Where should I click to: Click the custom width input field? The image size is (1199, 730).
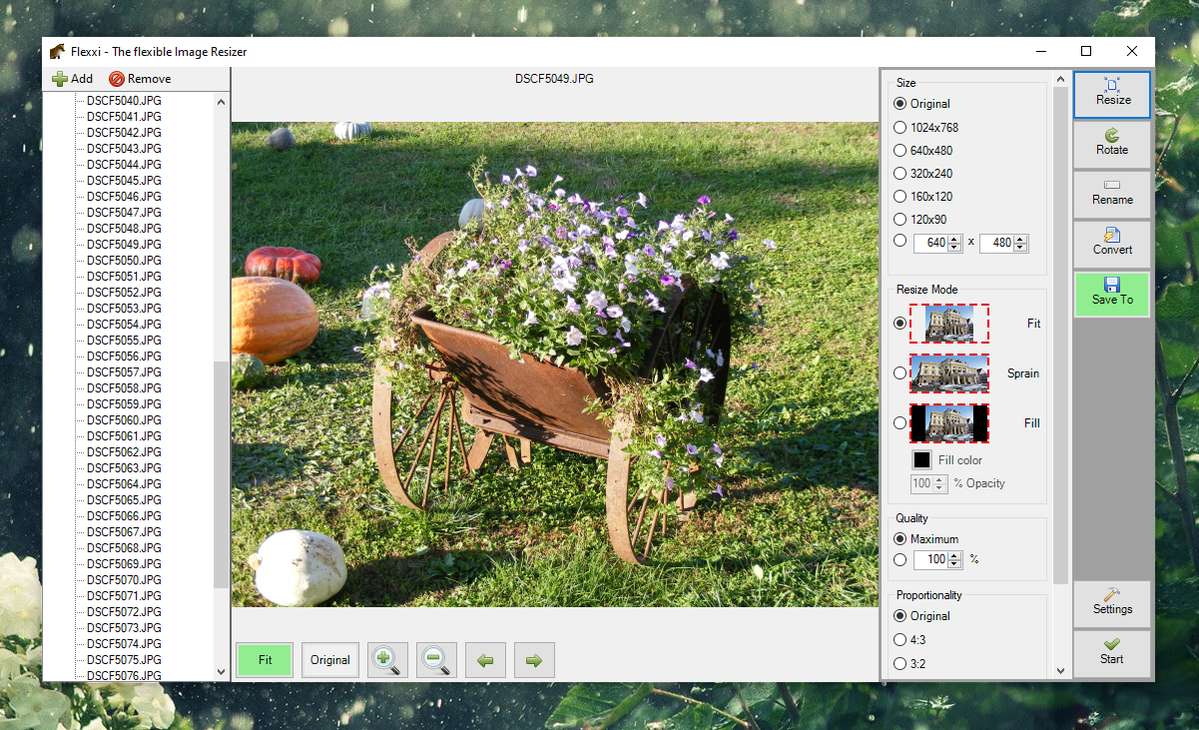(931, 243)
